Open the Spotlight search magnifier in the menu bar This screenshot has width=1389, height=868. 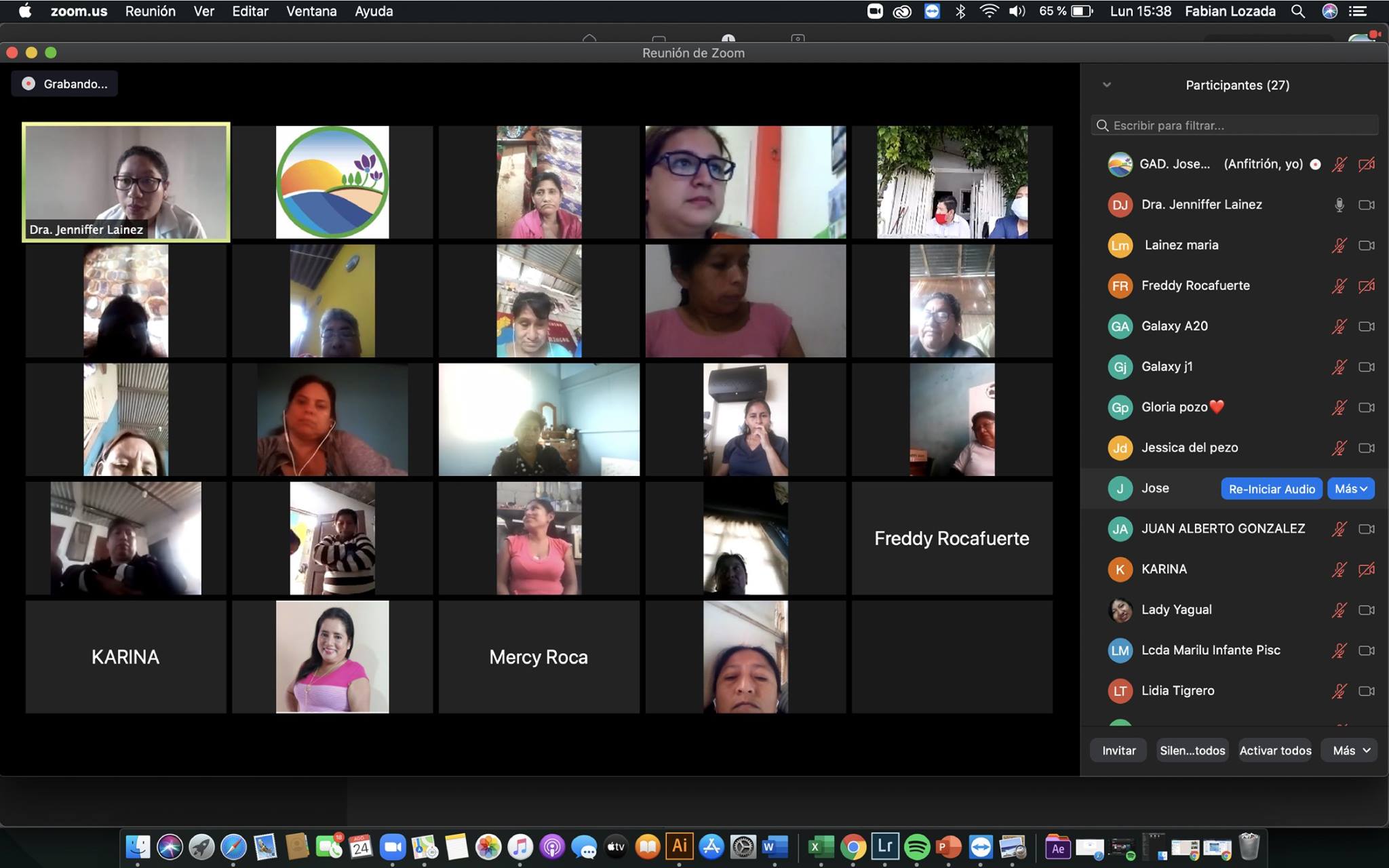click(x=1297, y=12)
